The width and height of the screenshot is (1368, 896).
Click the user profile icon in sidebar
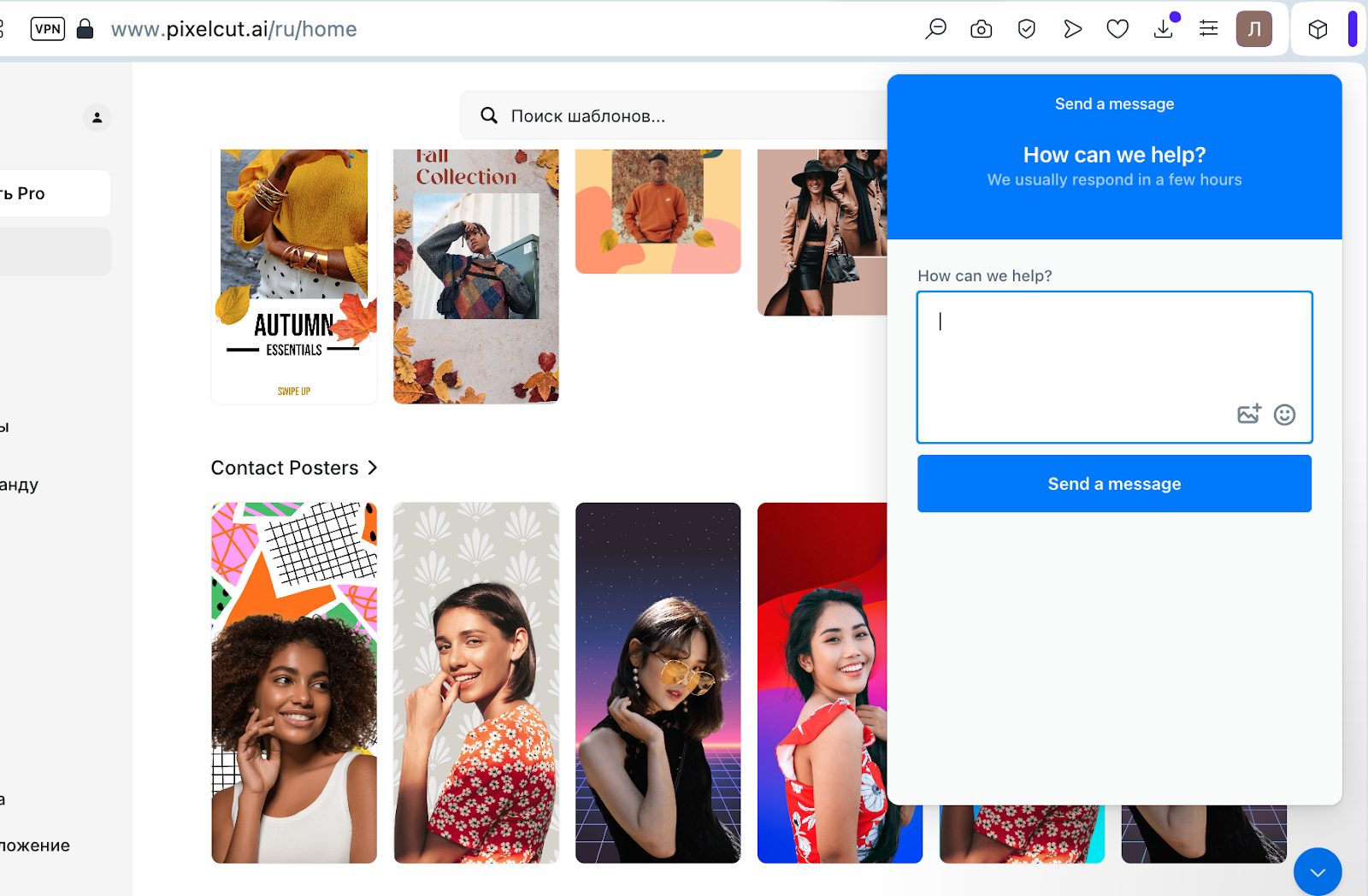97,117
